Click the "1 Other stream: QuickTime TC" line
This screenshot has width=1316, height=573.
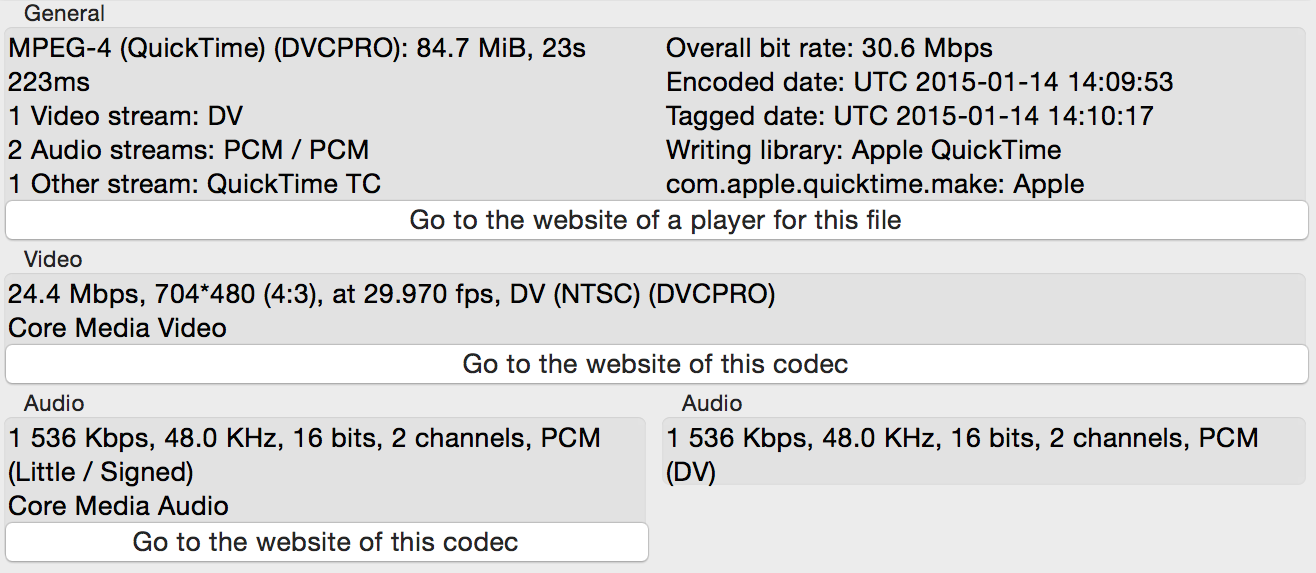click(x=195, y=184)
